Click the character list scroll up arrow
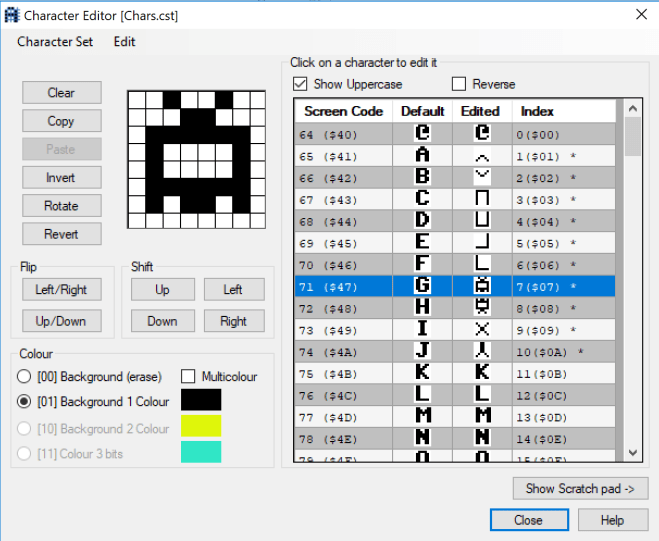 [633, 108]
